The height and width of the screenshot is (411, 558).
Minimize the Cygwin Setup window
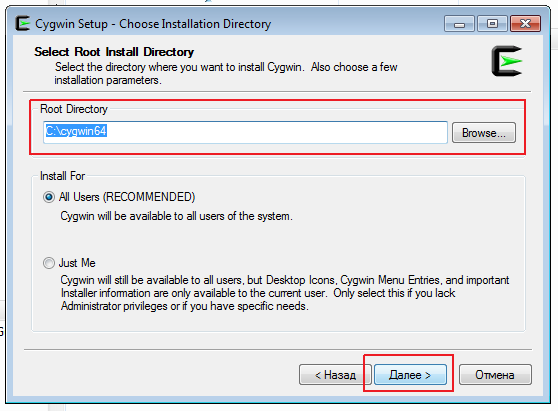(x=459, y=24)
